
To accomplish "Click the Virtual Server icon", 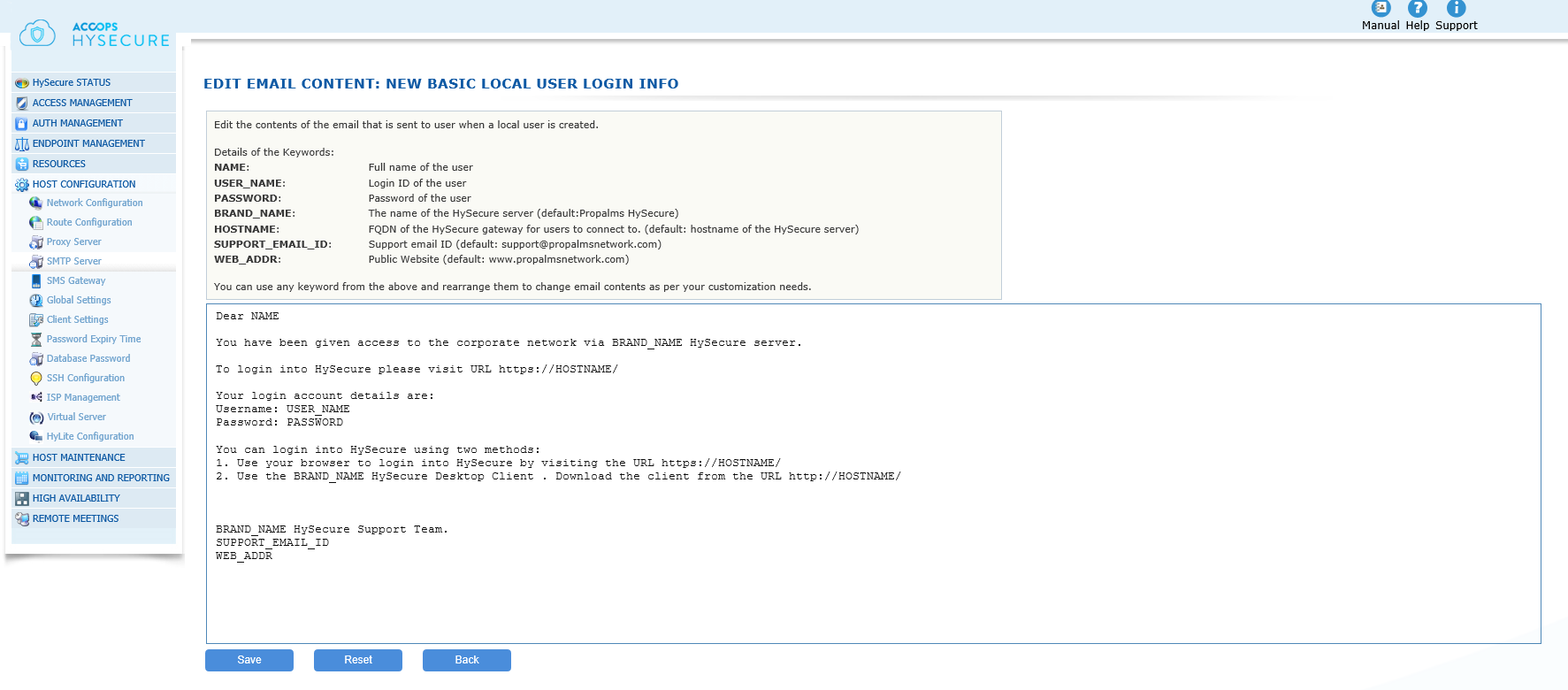I will (x=36, y=418).
